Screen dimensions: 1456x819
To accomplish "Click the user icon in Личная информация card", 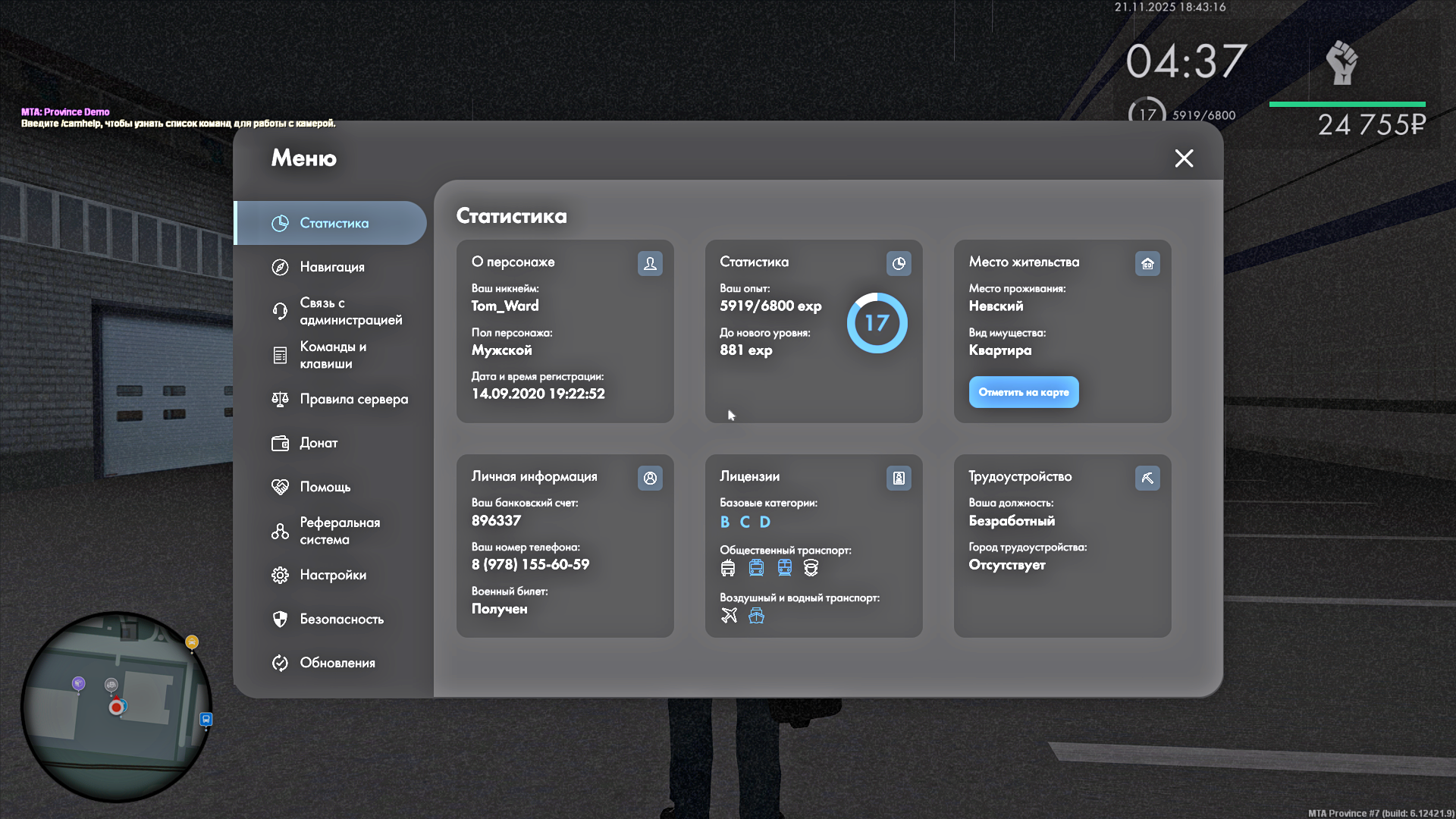I will (650, 478).
